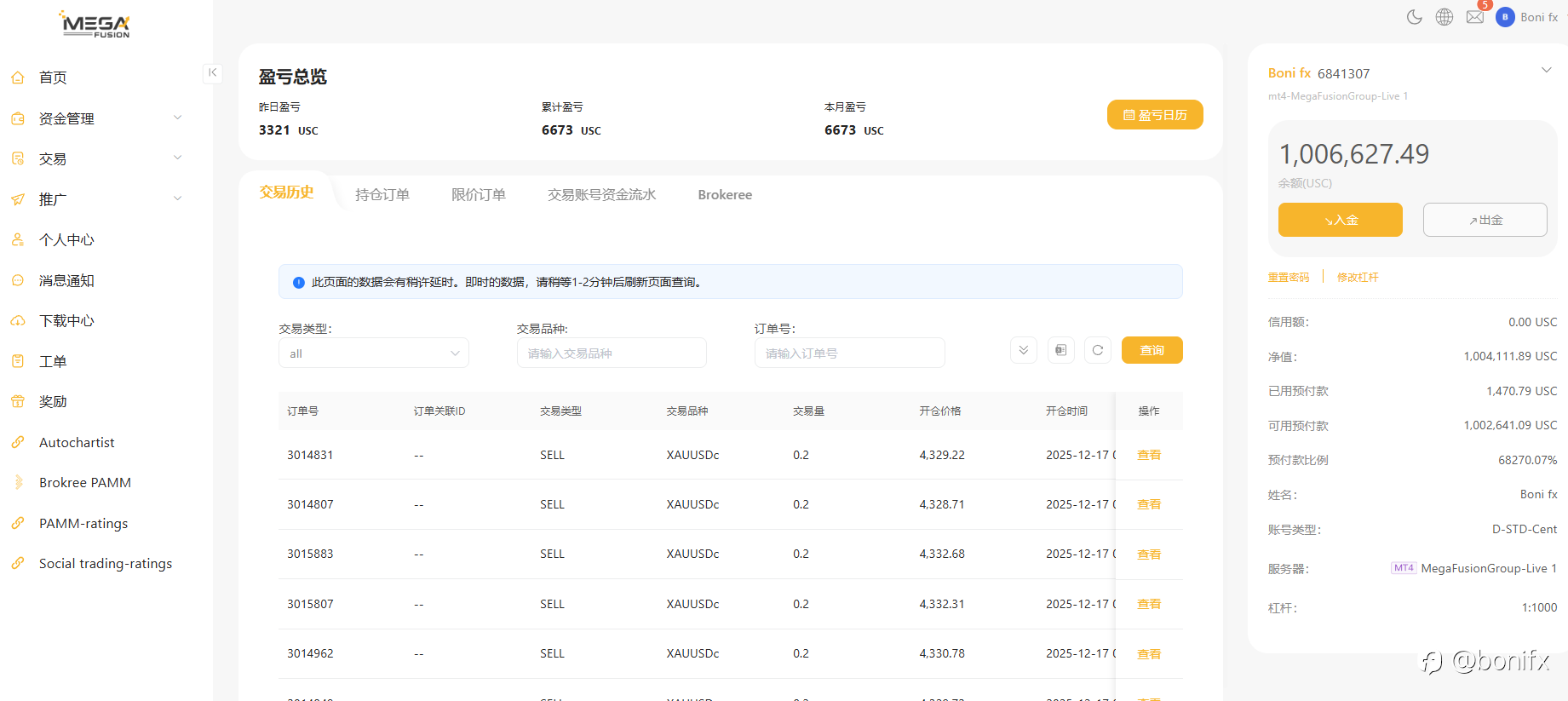Export table using the Excel icon
This screenshot has width=1568, height=701.
[x=1060, y=350]
